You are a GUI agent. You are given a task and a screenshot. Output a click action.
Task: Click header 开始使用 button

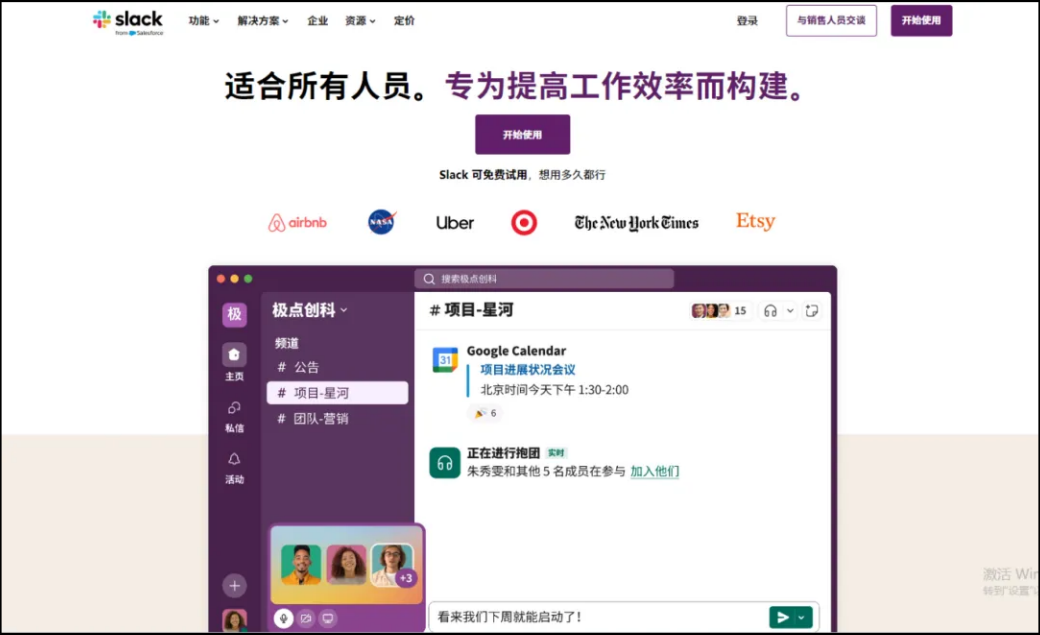pyautogui.click(x=921, y=21)
